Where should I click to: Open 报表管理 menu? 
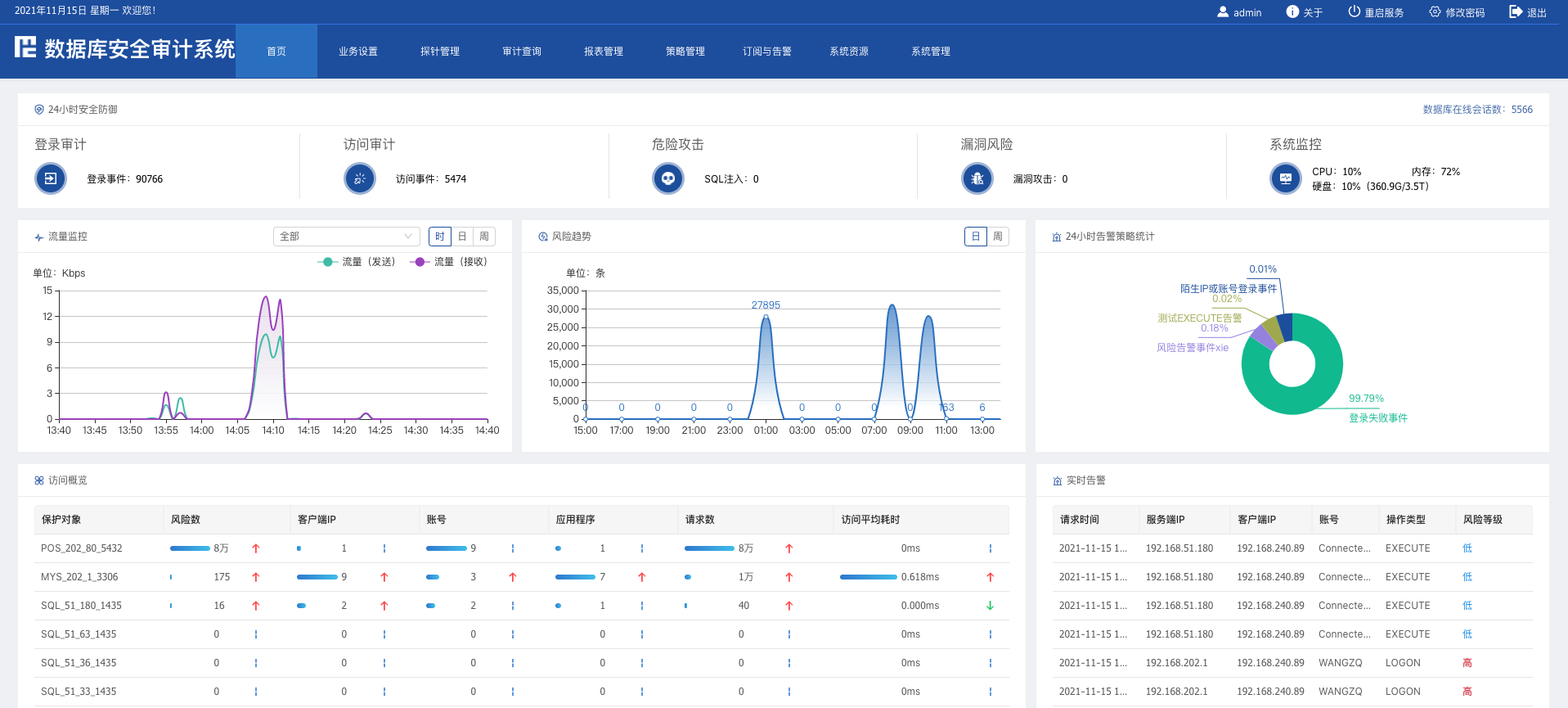pyautogui.click(x=604, y=51)
